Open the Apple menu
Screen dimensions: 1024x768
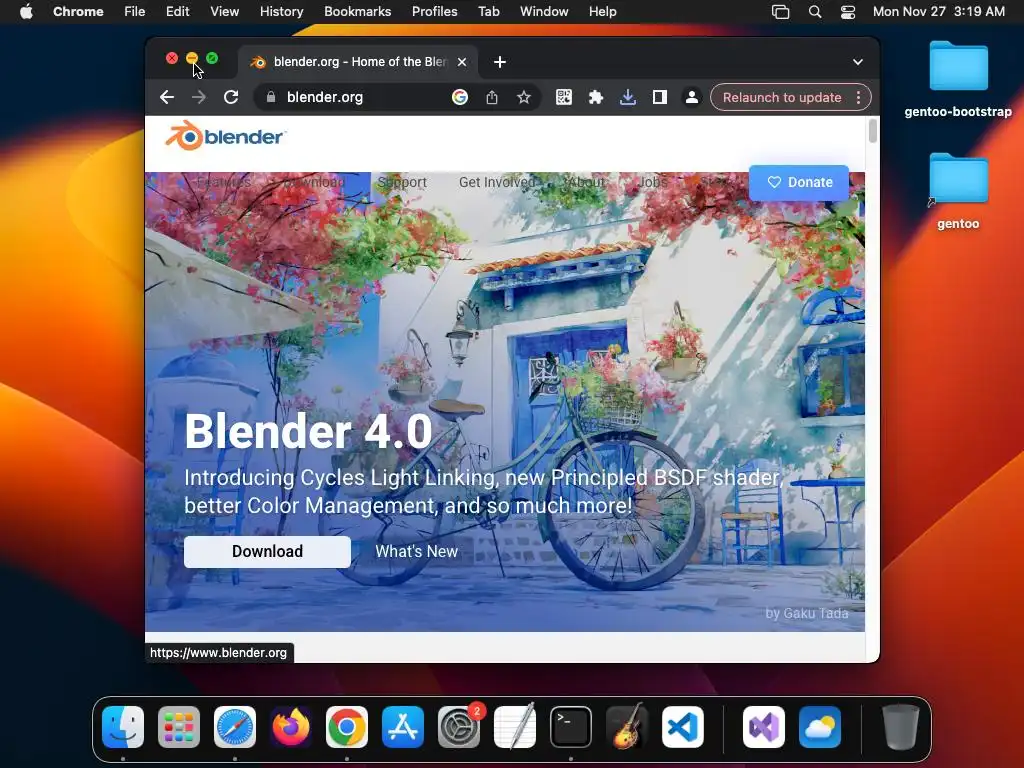(x=26, y=12)
